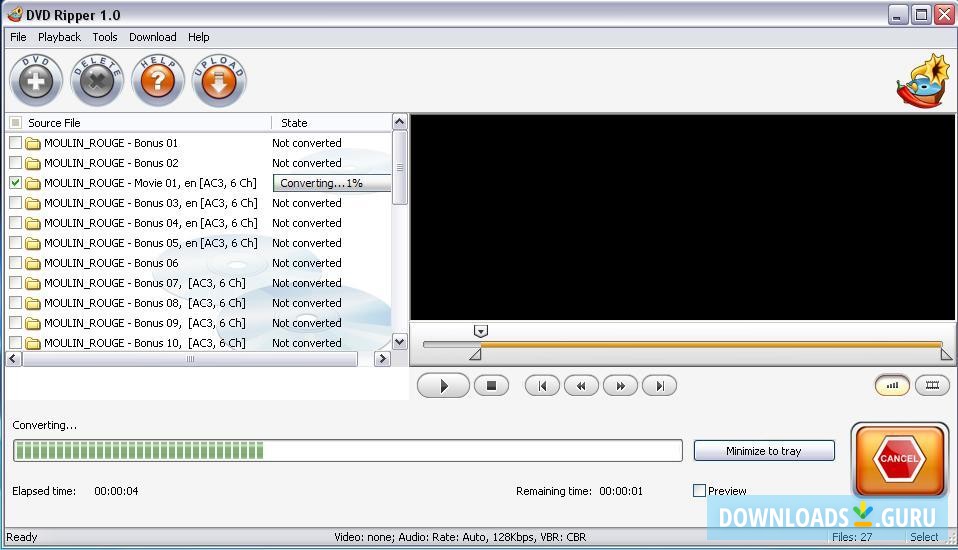Click the Fast forward button
Image resolution: width=958 pixels, height=550 pixels.
tap(620, 386)
